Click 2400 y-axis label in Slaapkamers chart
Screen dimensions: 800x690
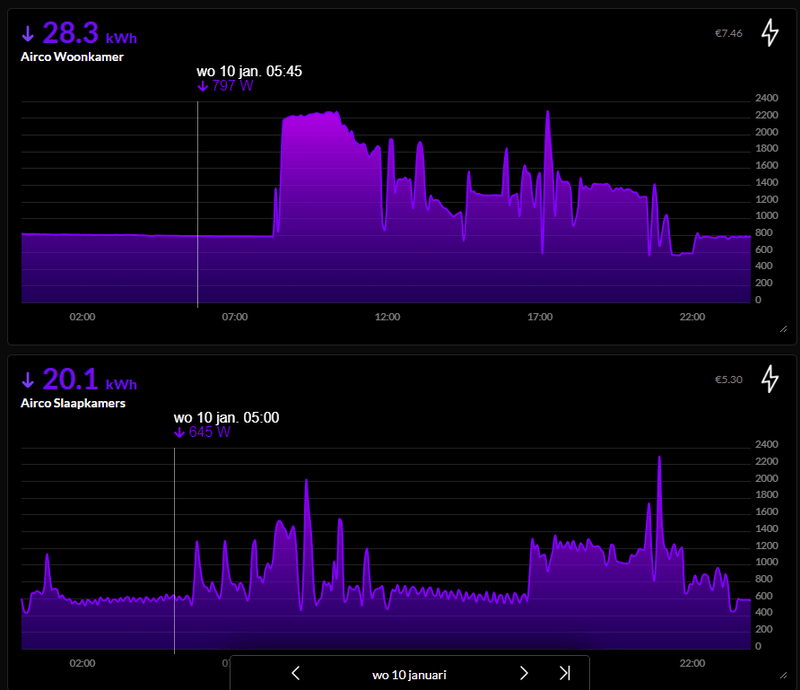tap(766, 445)
